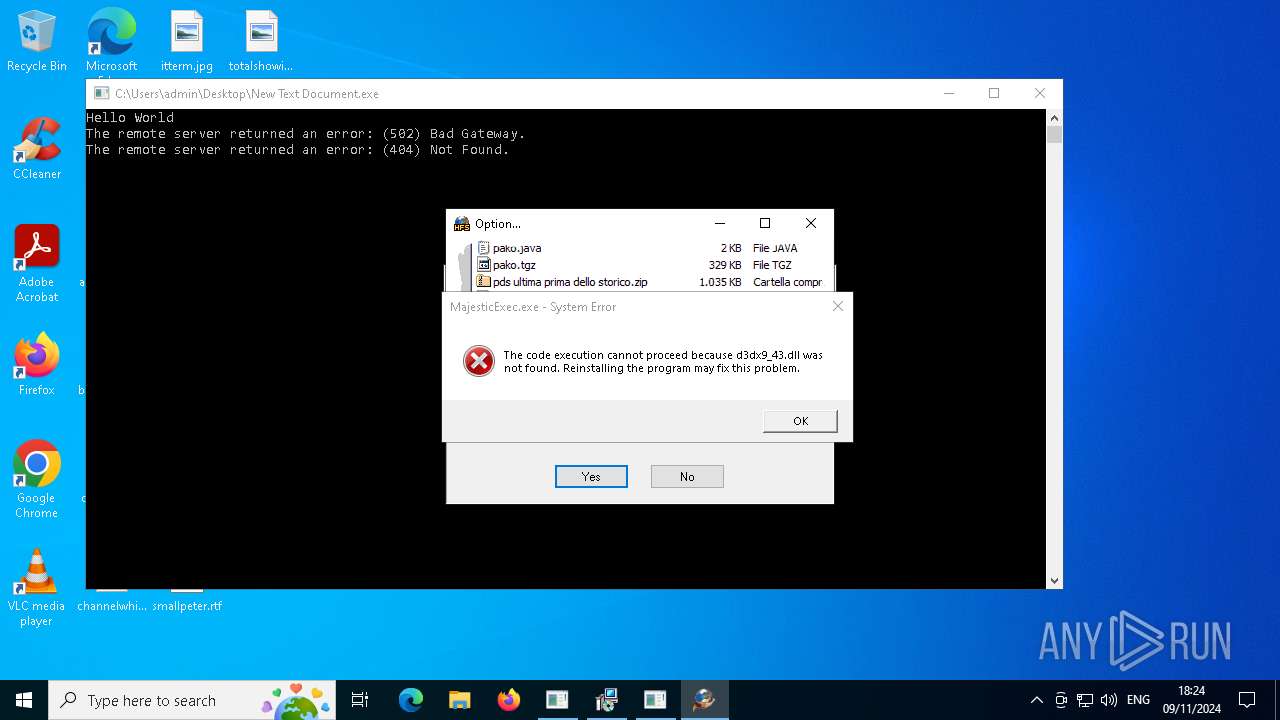Select pako.tgz in the file list

point(514,265)
